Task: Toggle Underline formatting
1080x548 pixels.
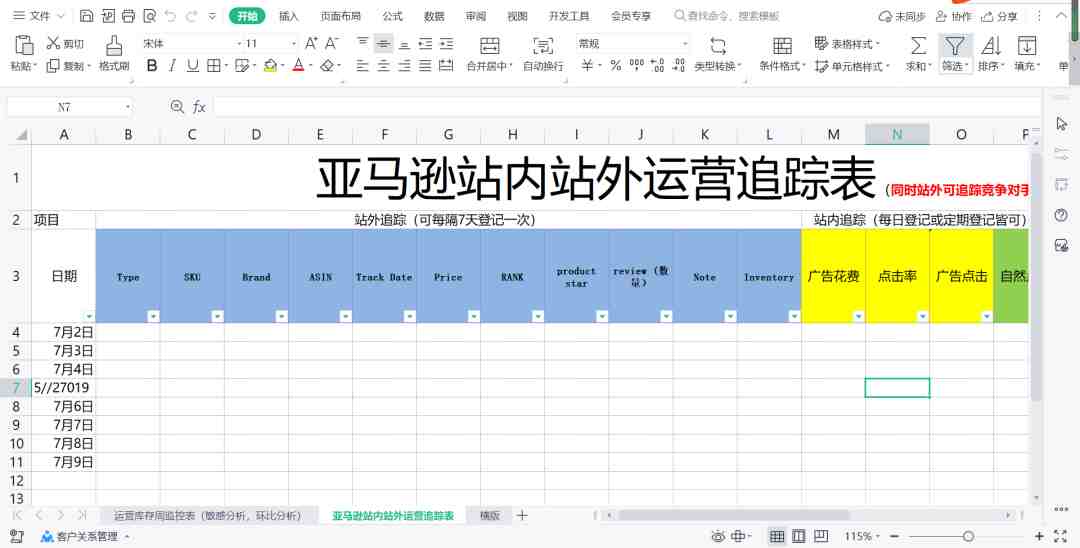Action: [193, 65]
